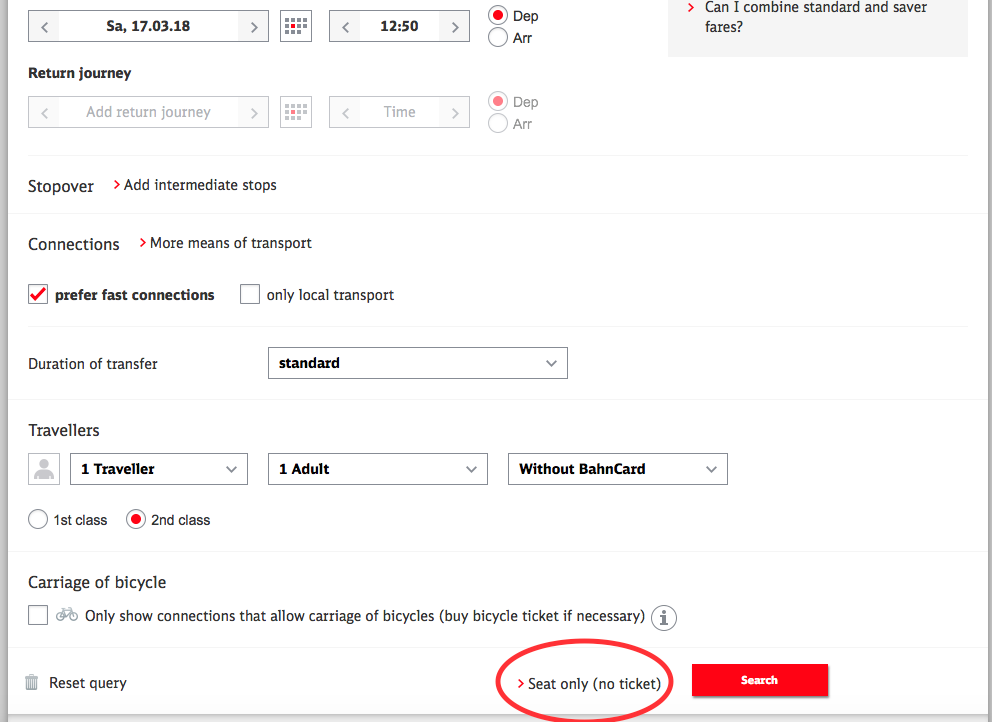Uncheck prefer fast connections
The width and height of the screenshot is (992, 722).
tap(39, 295)
